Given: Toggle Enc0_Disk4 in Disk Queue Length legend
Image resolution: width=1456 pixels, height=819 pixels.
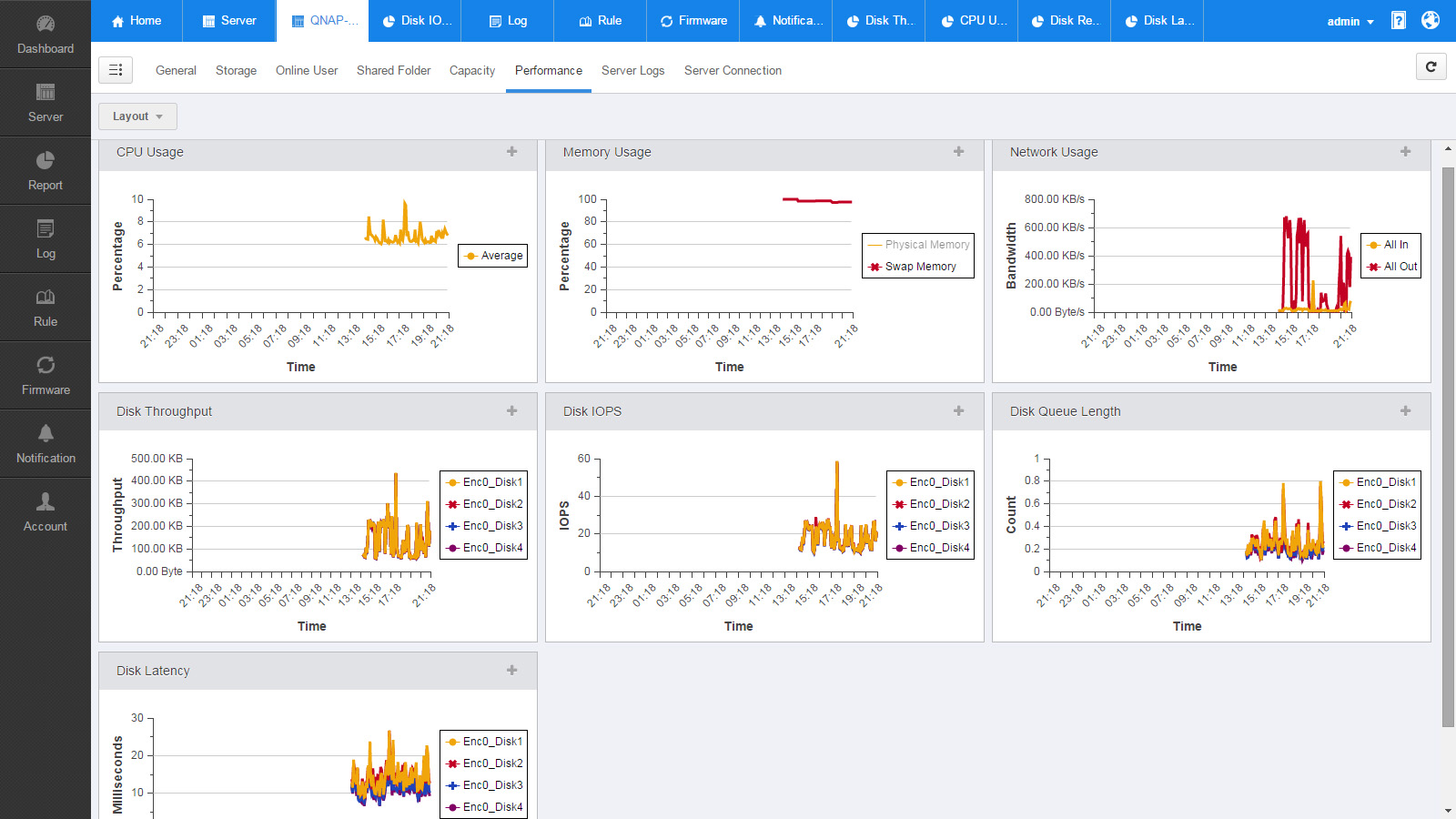Looking at the screenshot, I should coord(1378,548).
